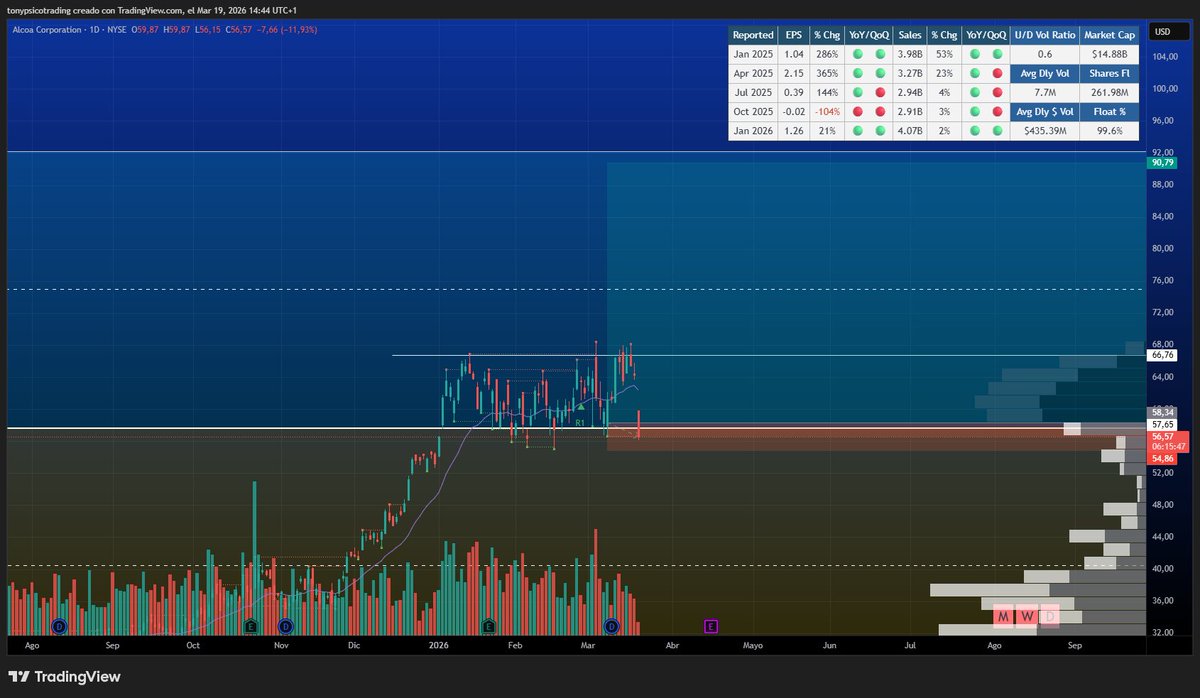Click the earnings E marker before Feb
The image size is (1200, 698).
487,626
